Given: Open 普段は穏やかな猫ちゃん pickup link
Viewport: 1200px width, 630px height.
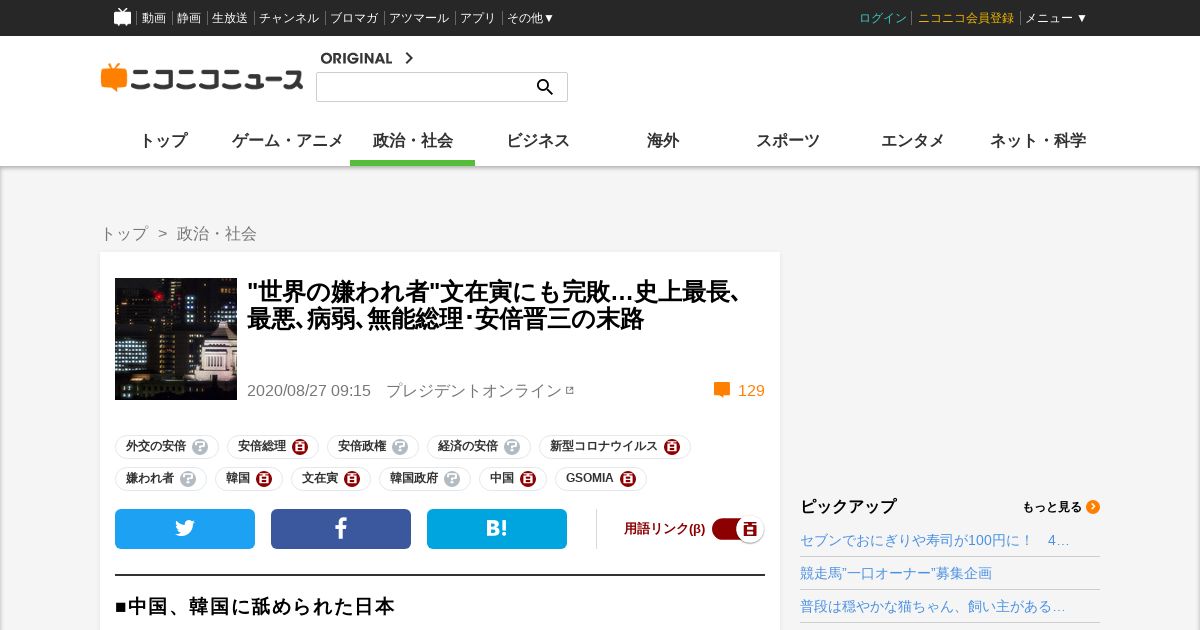Looking at the screenshot, I should point(933,606).
